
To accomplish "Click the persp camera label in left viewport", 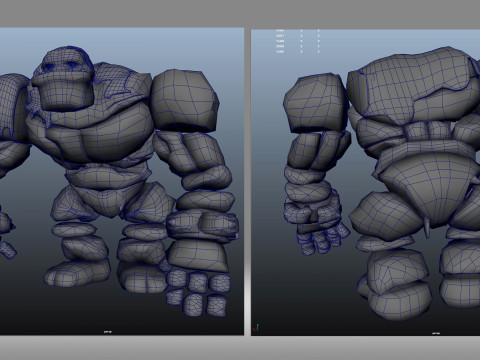I will pos(108,332).
